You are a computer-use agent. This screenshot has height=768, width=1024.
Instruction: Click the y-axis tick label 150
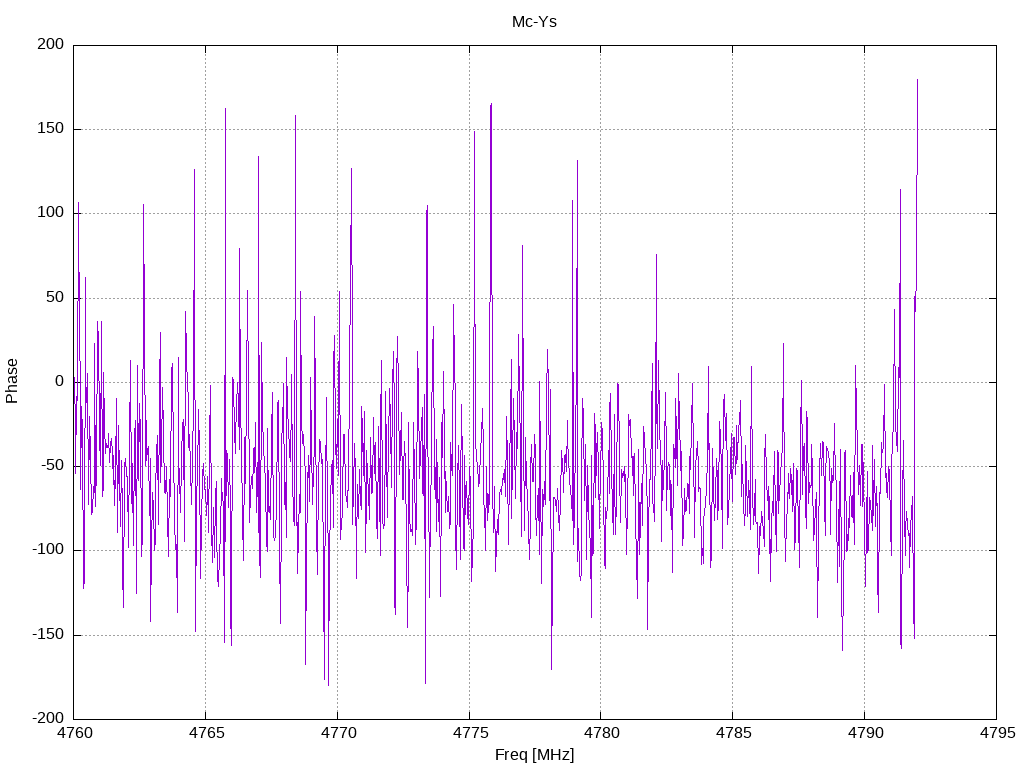[51, 129]
